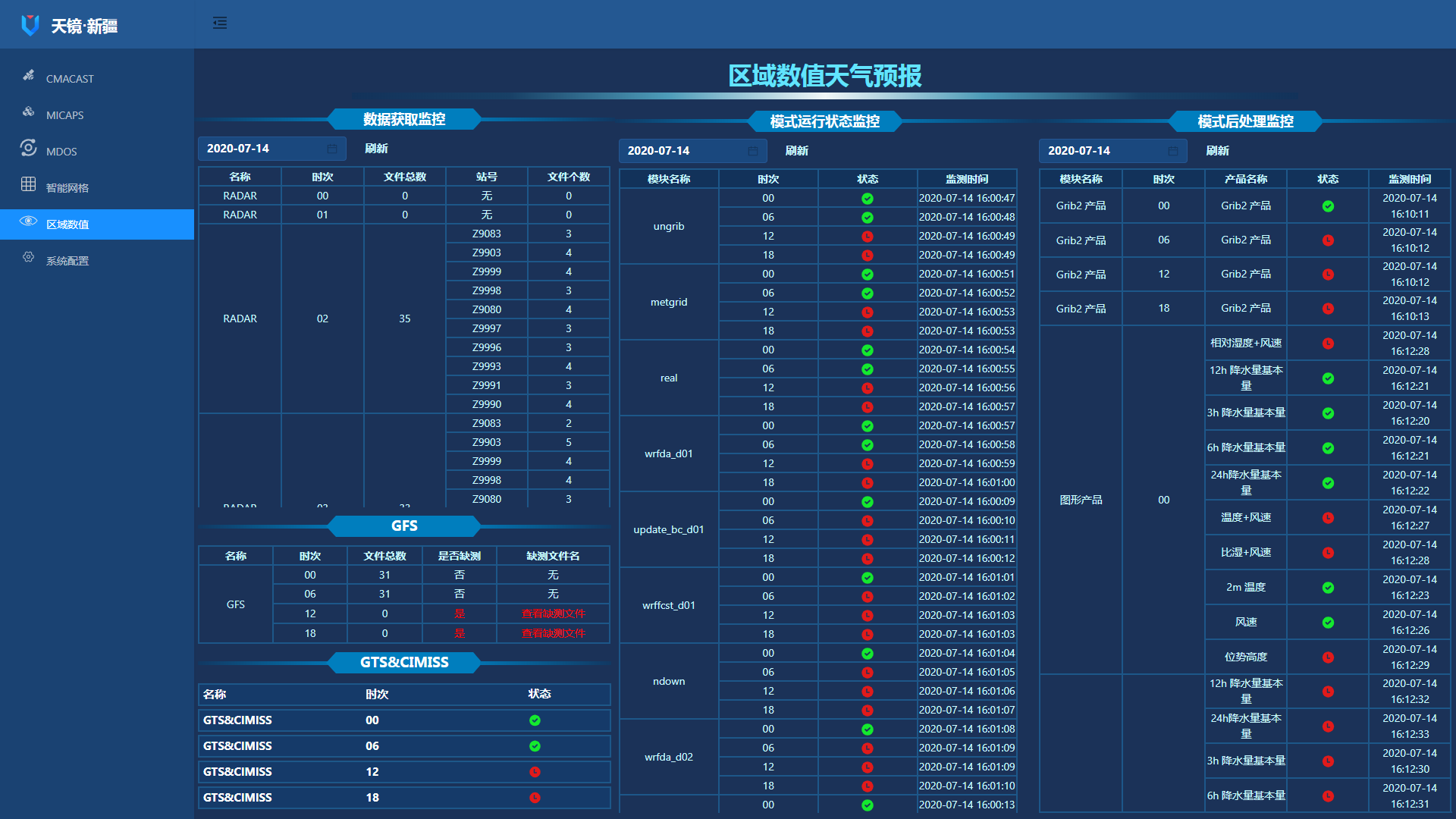This screenshot has width=1456, height=819.
Task: Click the CMACAST satellite icon
Action: (x=29, y=75)
